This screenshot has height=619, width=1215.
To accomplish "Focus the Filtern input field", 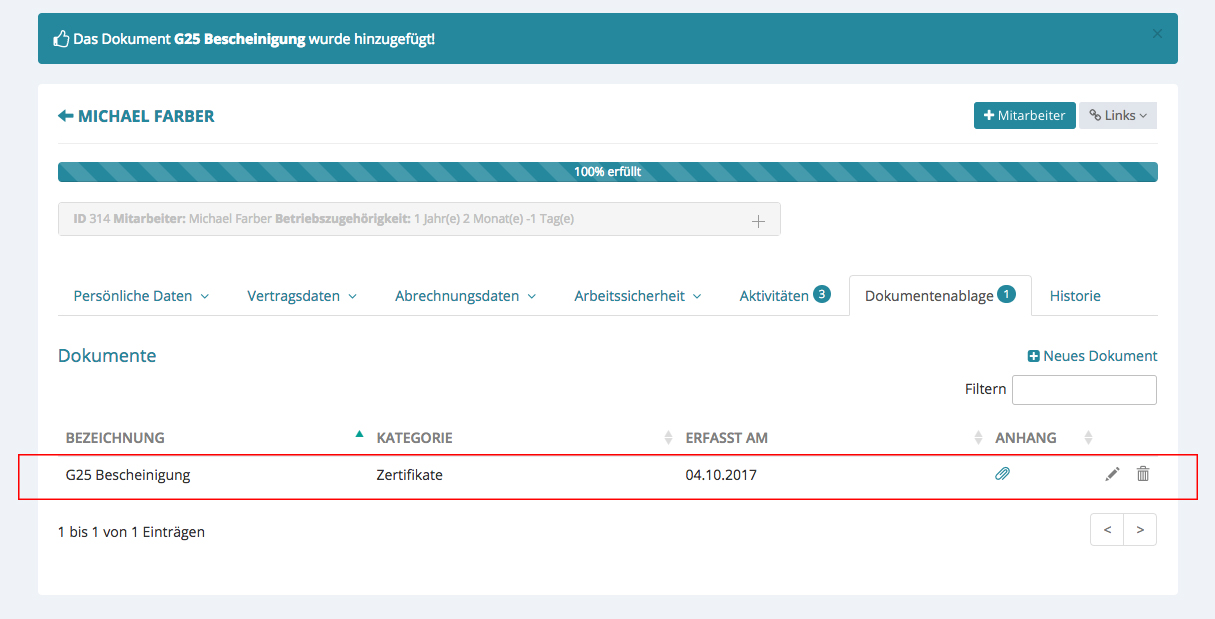I will click(1084, 390).
